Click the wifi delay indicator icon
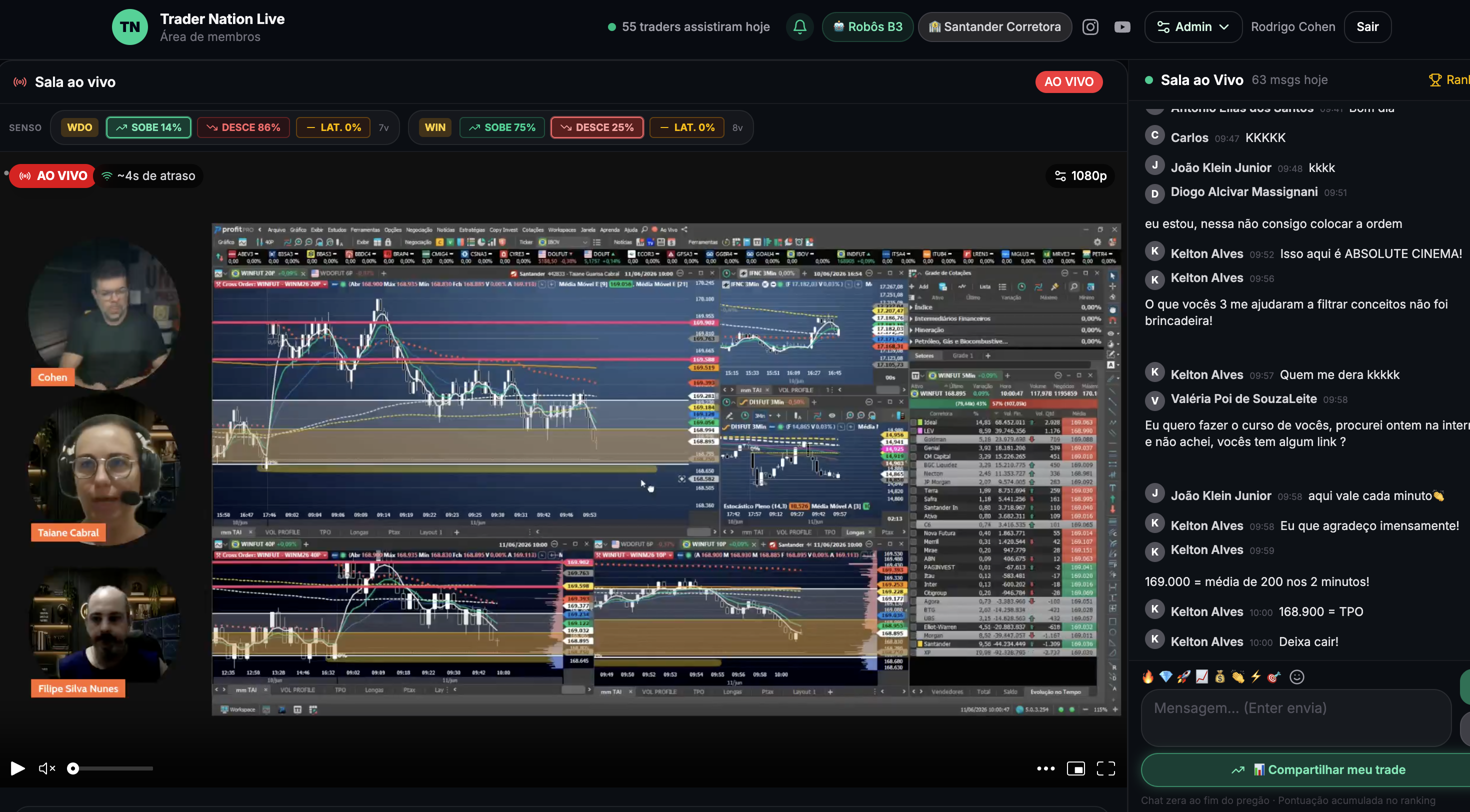This screenshot has width=1470, height=812. pyautogui.click(x=106, y=176)
